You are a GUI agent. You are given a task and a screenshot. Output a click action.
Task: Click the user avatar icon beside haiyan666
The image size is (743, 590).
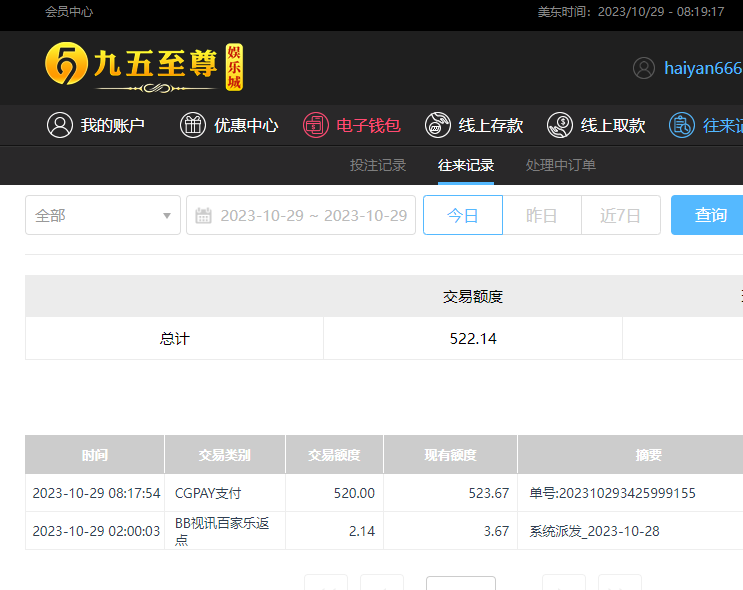644,68
